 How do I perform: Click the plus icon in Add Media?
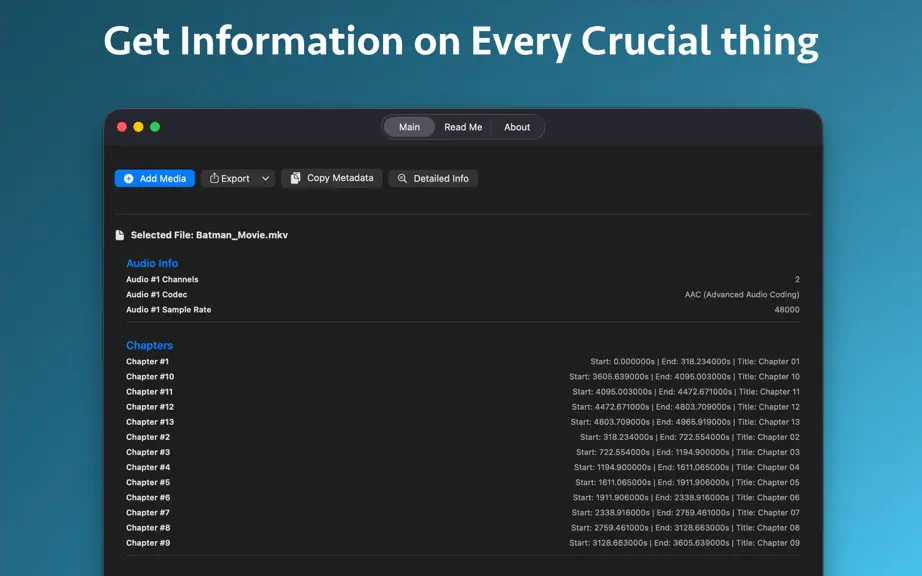(129, 179)
